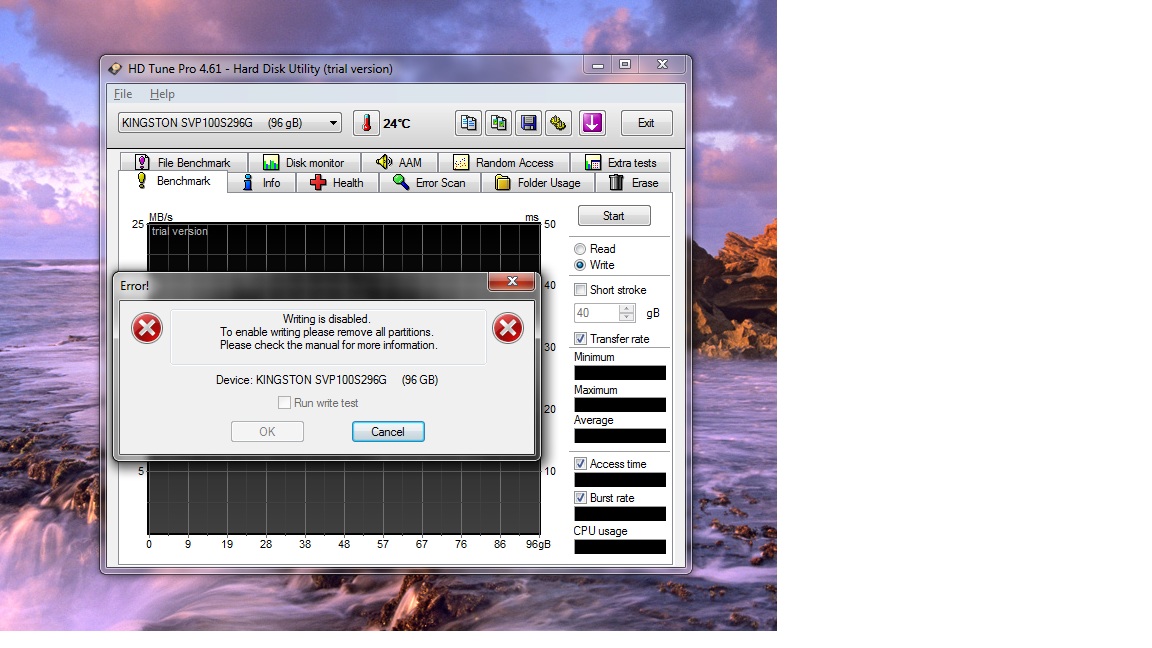Click the purple minimize-to-tray arrow icon
Screen dimensions: 1152x648
pyautogui.click(x=592, y=123)
